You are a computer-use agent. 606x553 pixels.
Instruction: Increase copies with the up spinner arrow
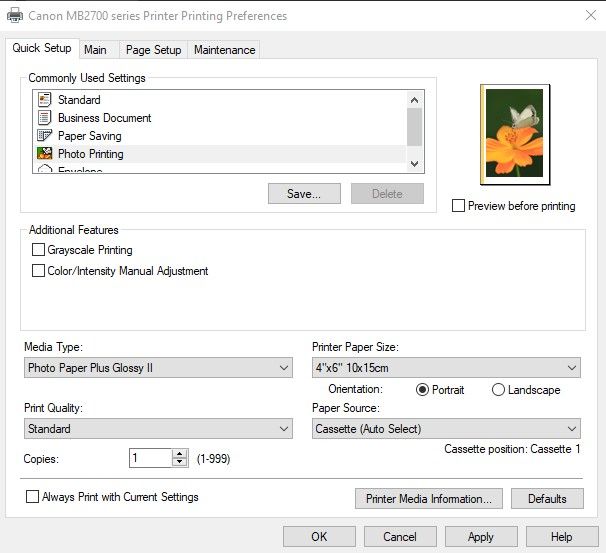pyautogui.click(x=180, y=453)
